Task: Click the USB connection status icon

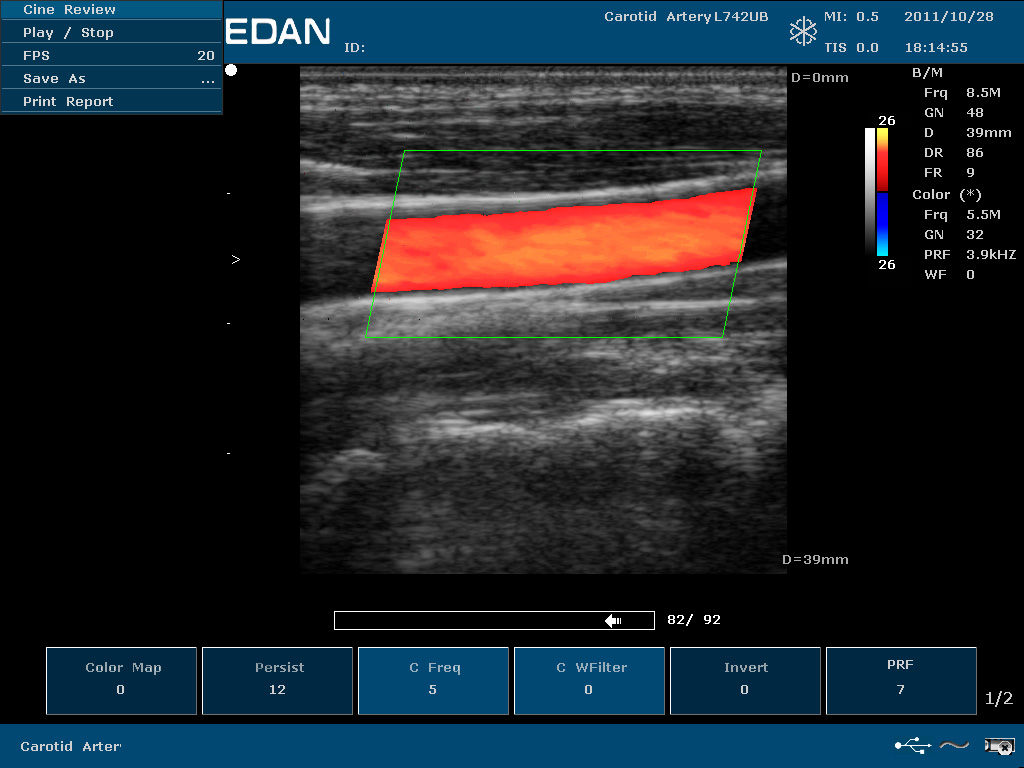Action: pyautogui.click(x=912, y=745)
